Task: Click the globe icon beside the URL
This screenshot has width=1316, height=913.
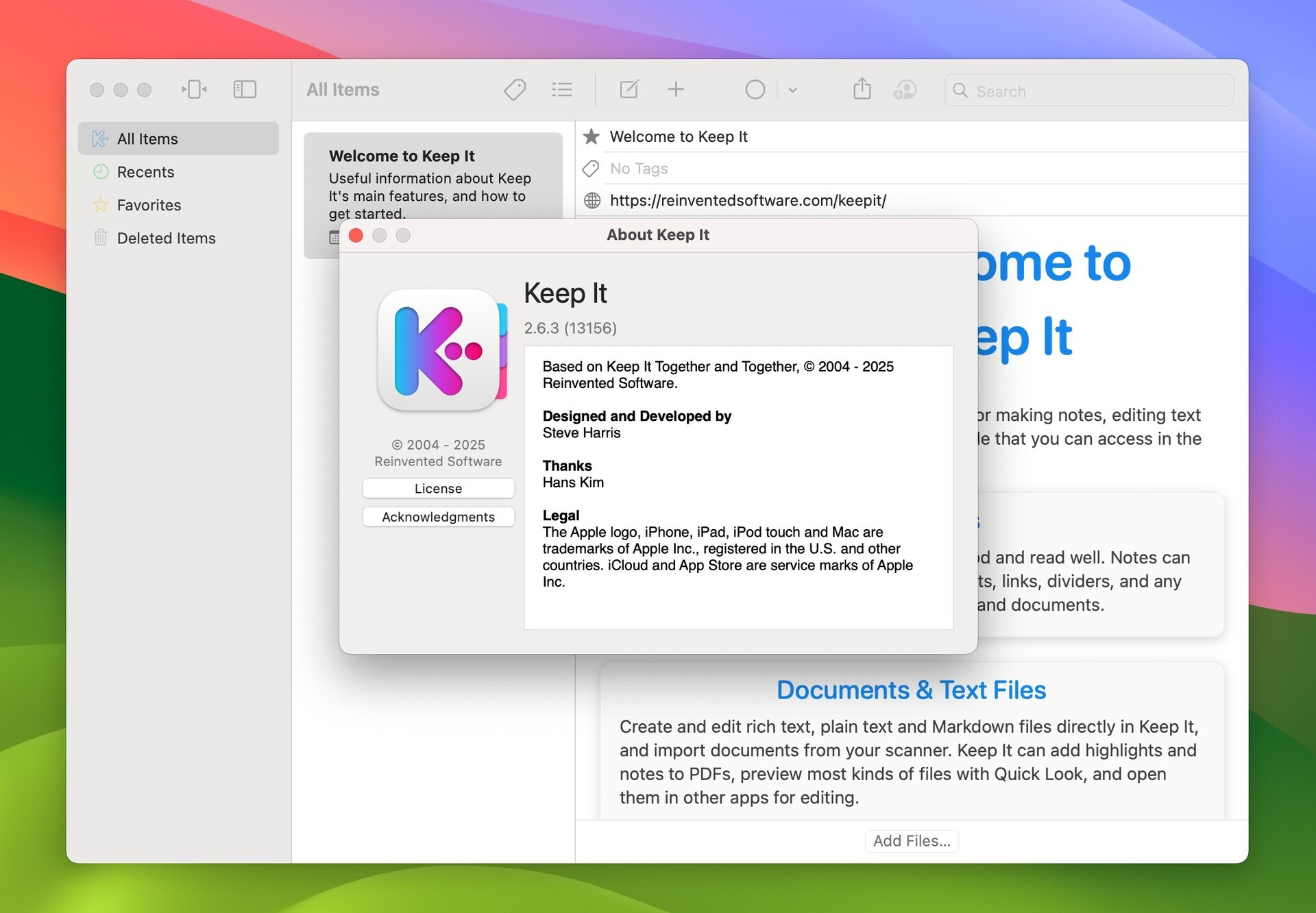Action: [592, 201]
